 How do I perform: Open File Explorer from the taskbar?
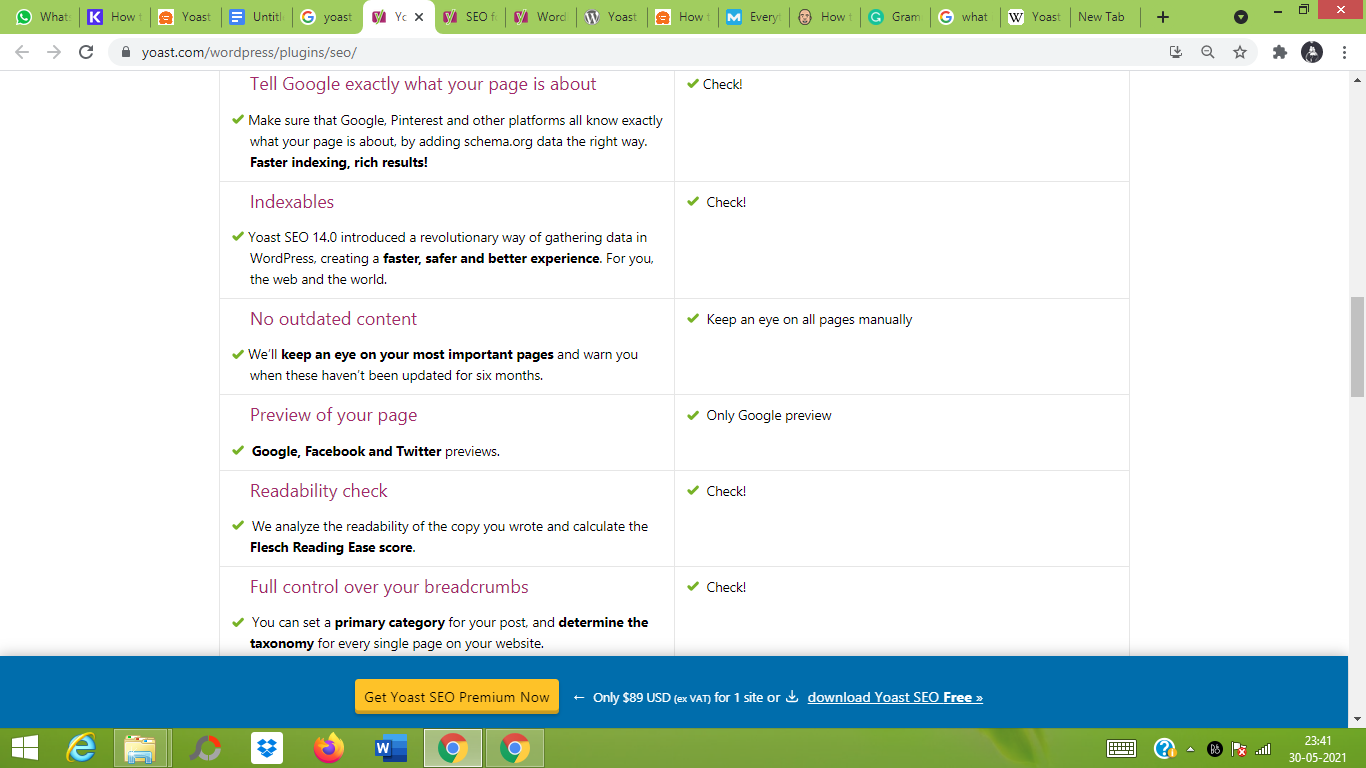(140, 748)
